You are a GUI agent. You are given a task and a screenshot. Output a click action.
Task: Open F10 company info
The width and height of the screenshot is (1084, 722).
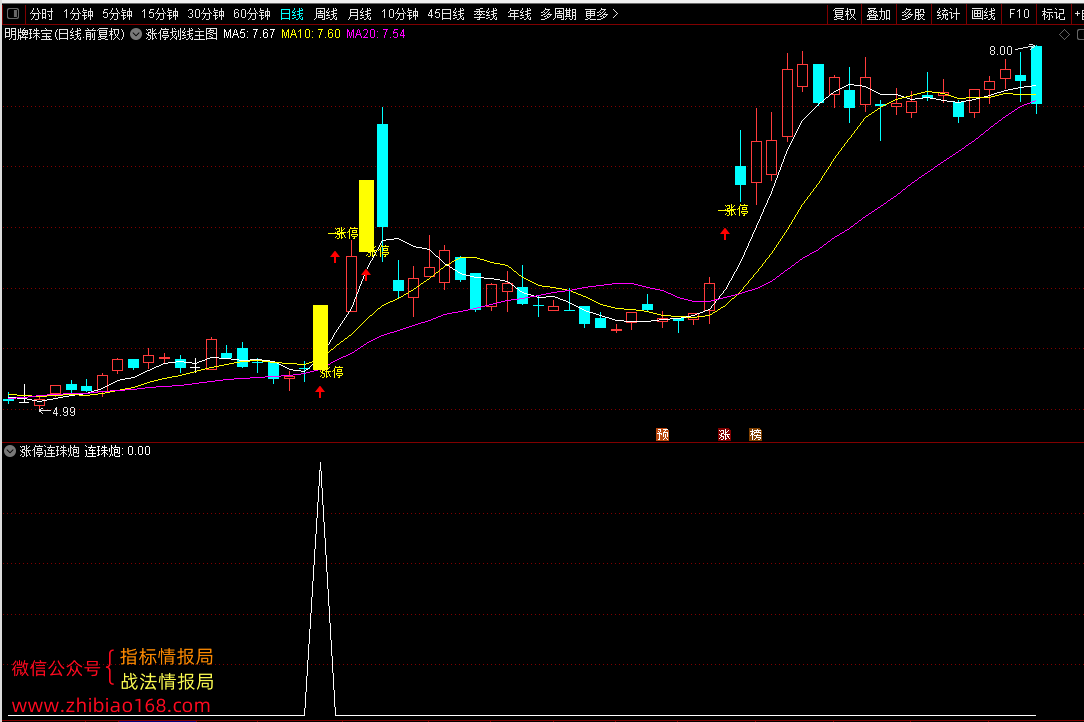[x=1019, y=14]
